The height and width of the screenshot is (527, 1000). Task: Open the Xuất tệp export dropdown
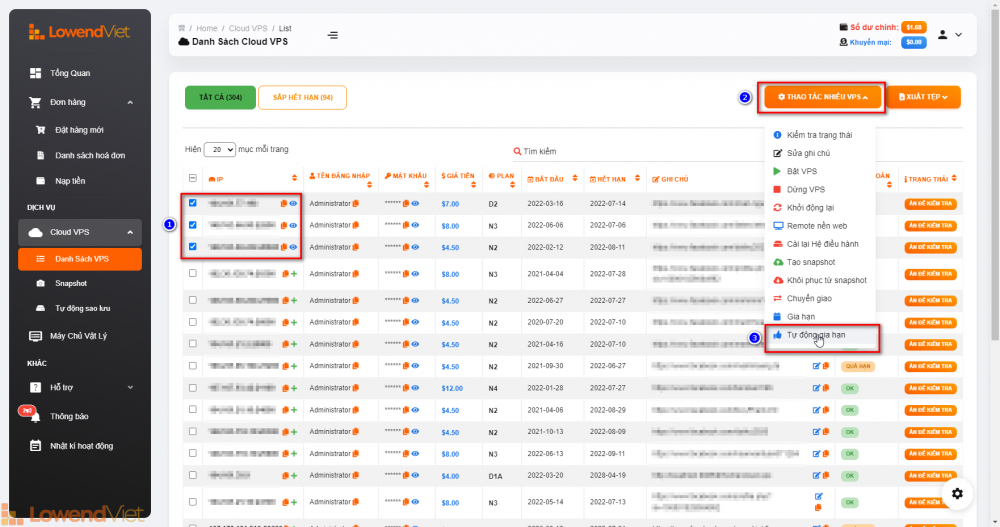923,97
